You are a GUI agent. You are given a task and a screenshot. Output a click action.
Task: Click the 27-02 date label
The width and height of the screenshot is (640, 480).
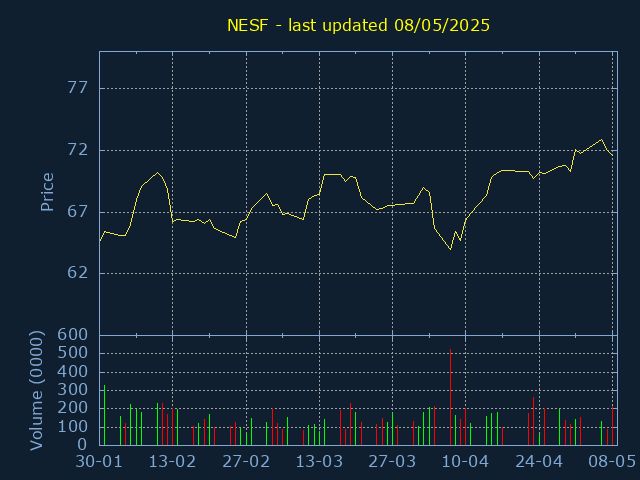pos(246,462)
